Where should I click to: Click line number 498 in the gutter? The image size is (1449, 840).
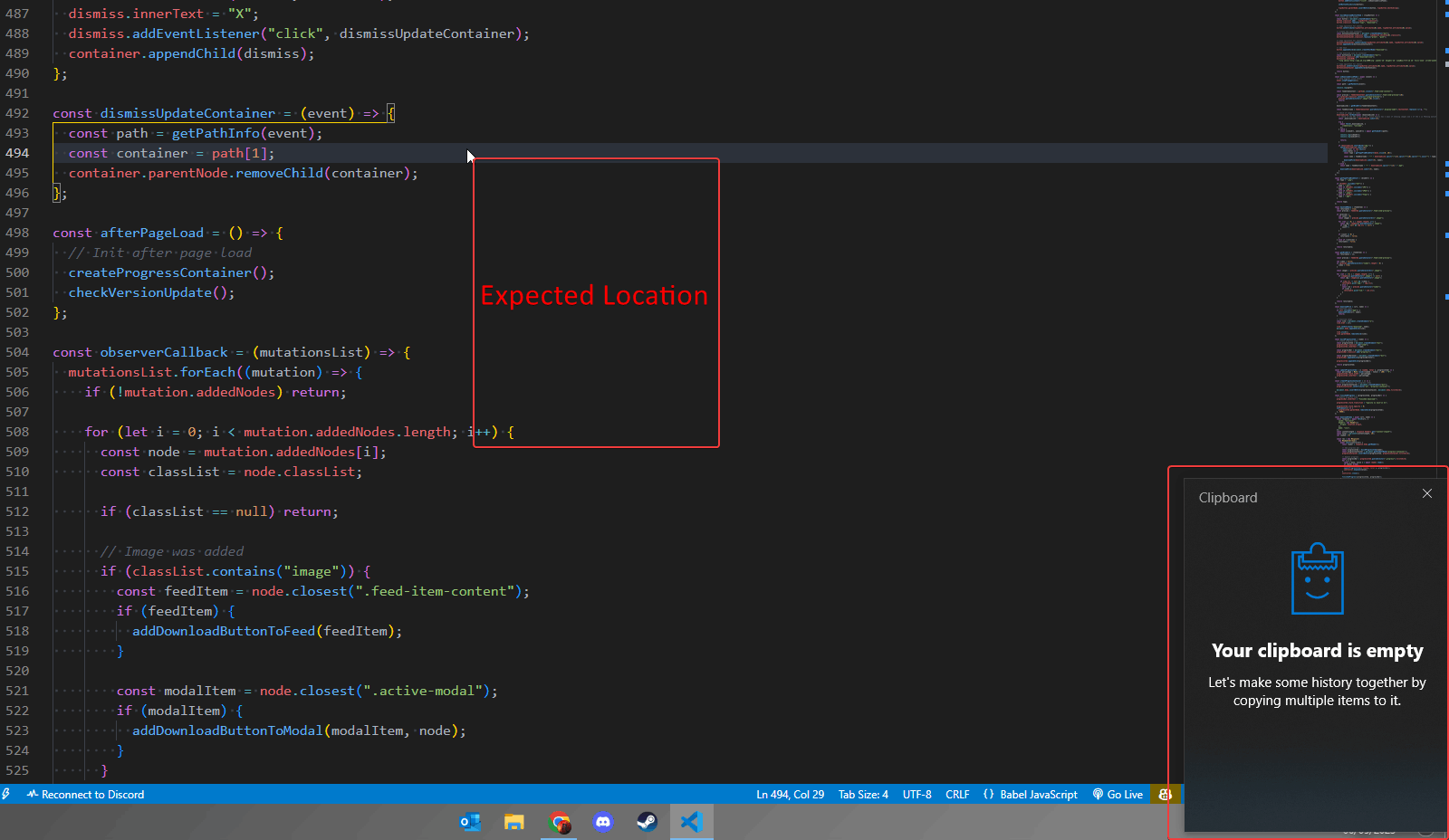coord(17,233)
